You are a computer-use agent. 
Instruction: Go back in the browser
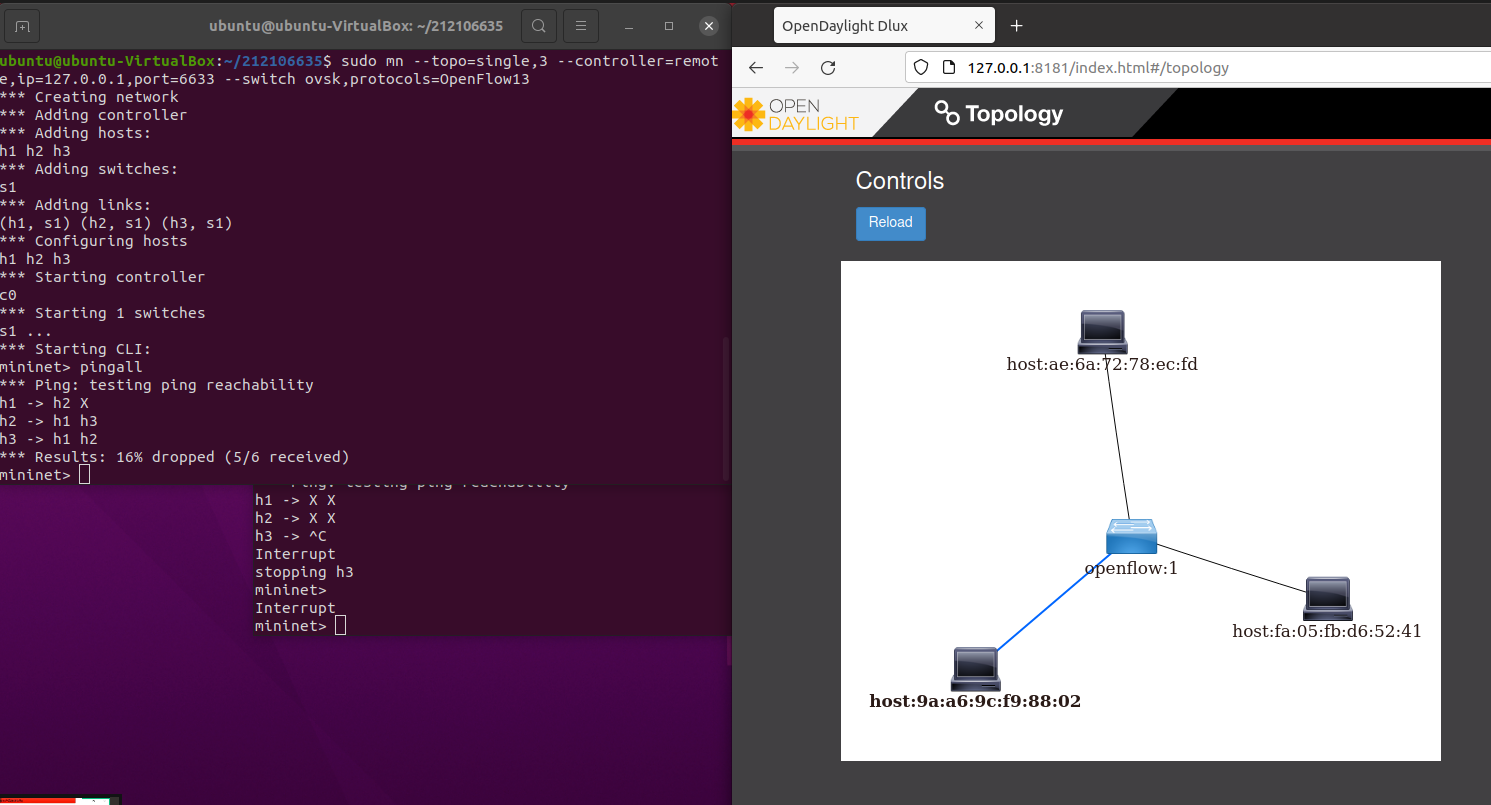[757, 68]
